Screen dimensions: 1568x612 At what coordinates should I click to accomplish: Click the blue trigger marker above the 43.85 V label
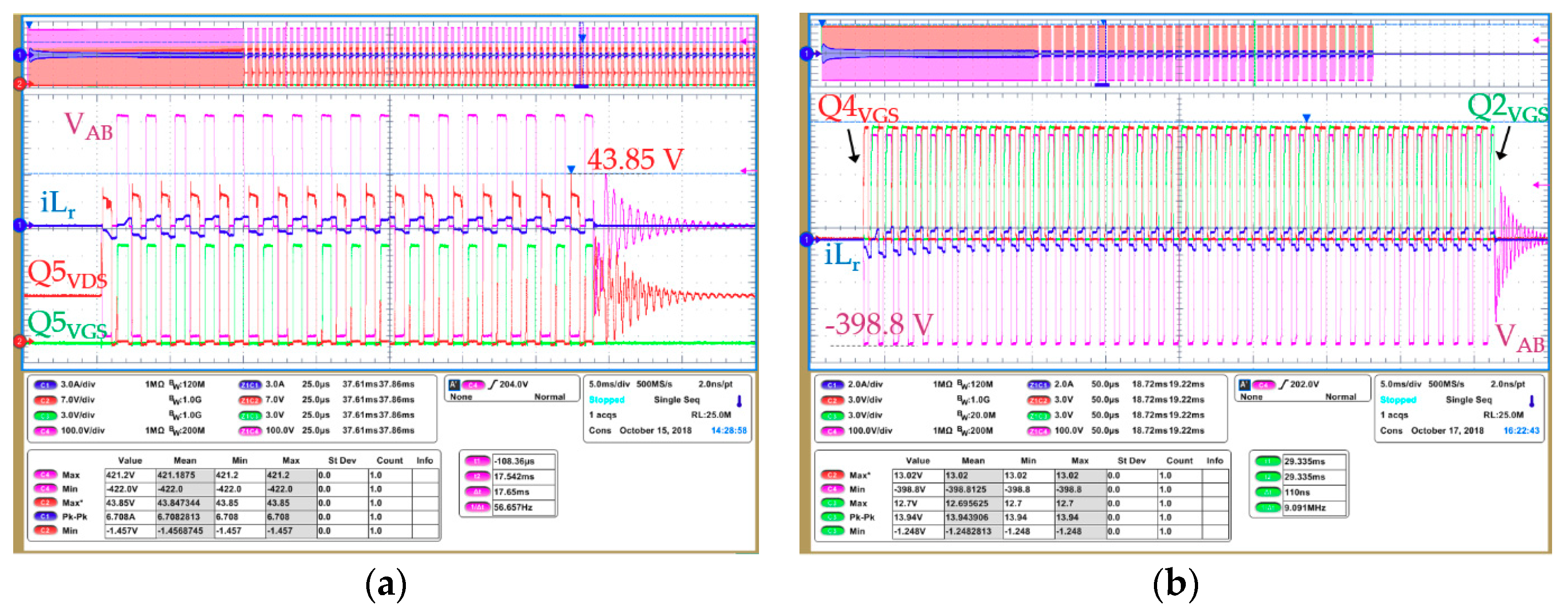570,169
